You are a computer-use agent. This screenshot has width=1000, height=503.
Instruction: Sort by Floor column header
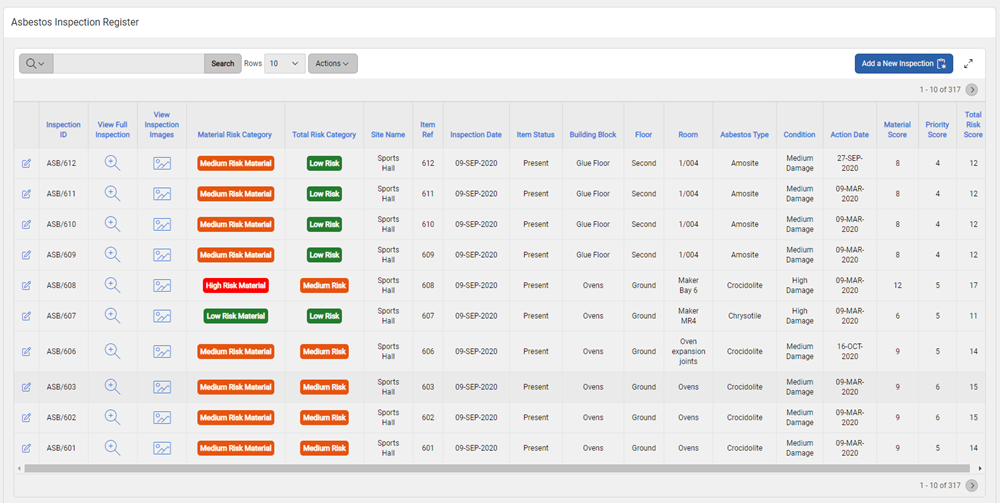coord(643,135)
